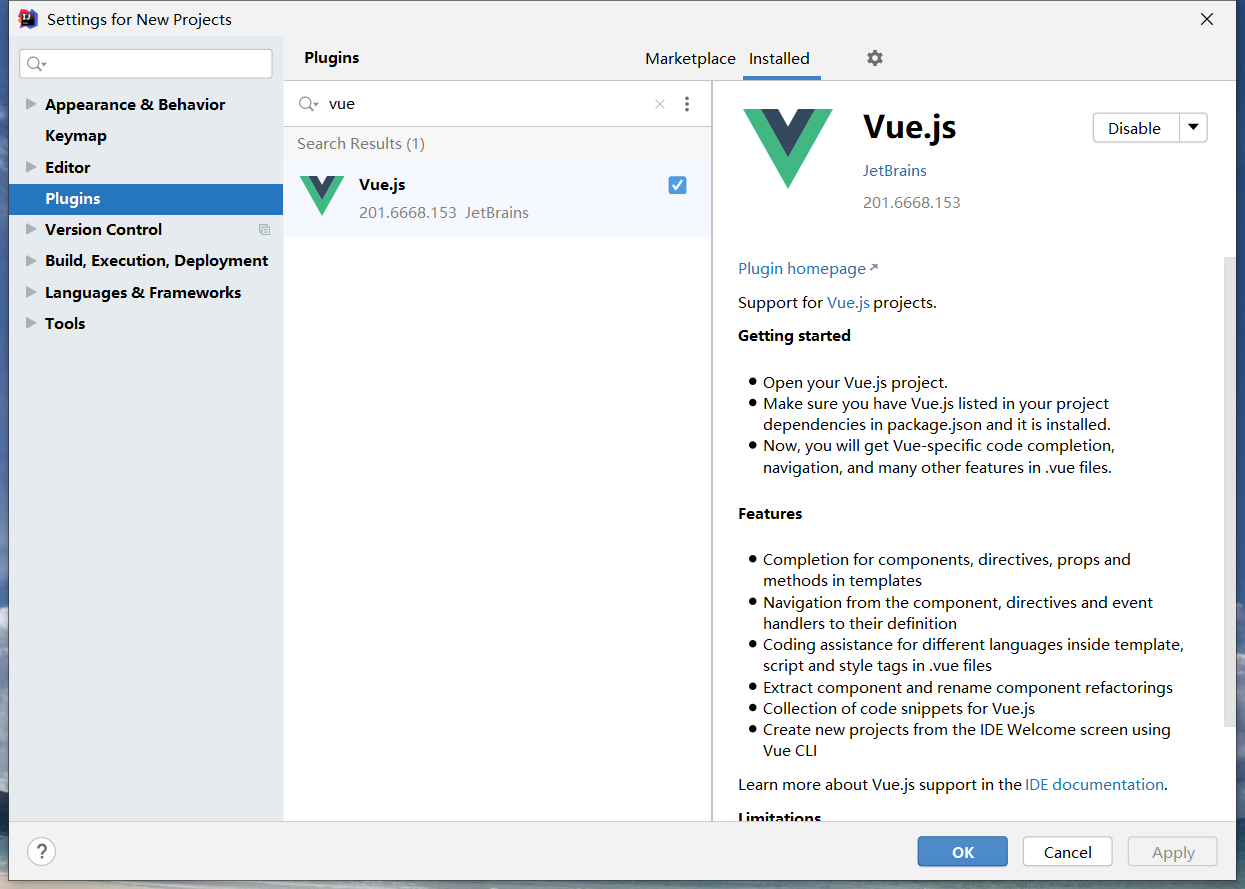Screen dimensions: 1245x889
Task: Uncheck the Vue.js plugin enabled checkbox
Action: 677,185
